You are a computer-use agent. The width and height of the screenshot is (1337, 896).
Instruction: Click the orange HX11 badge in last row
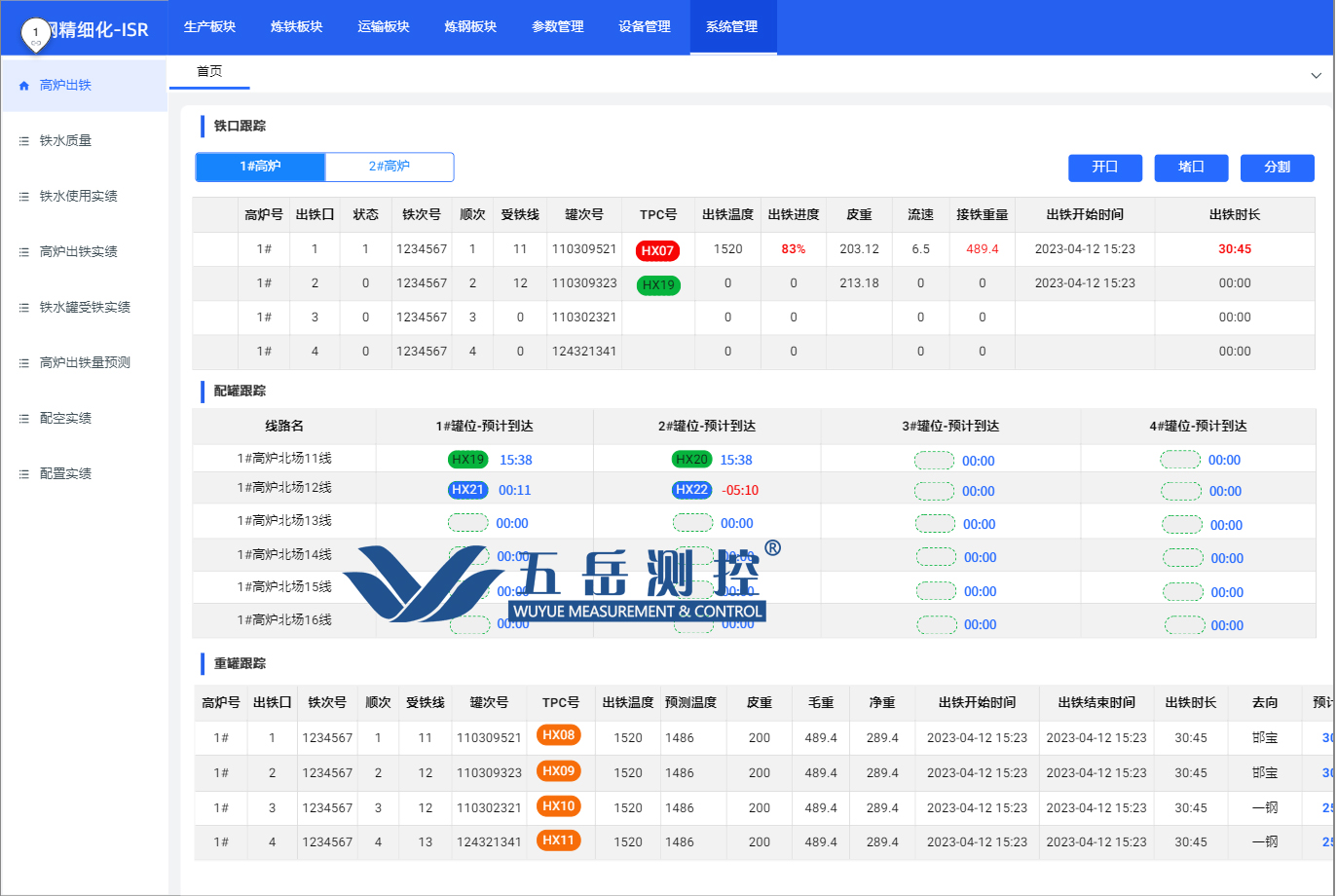[558, 842]
